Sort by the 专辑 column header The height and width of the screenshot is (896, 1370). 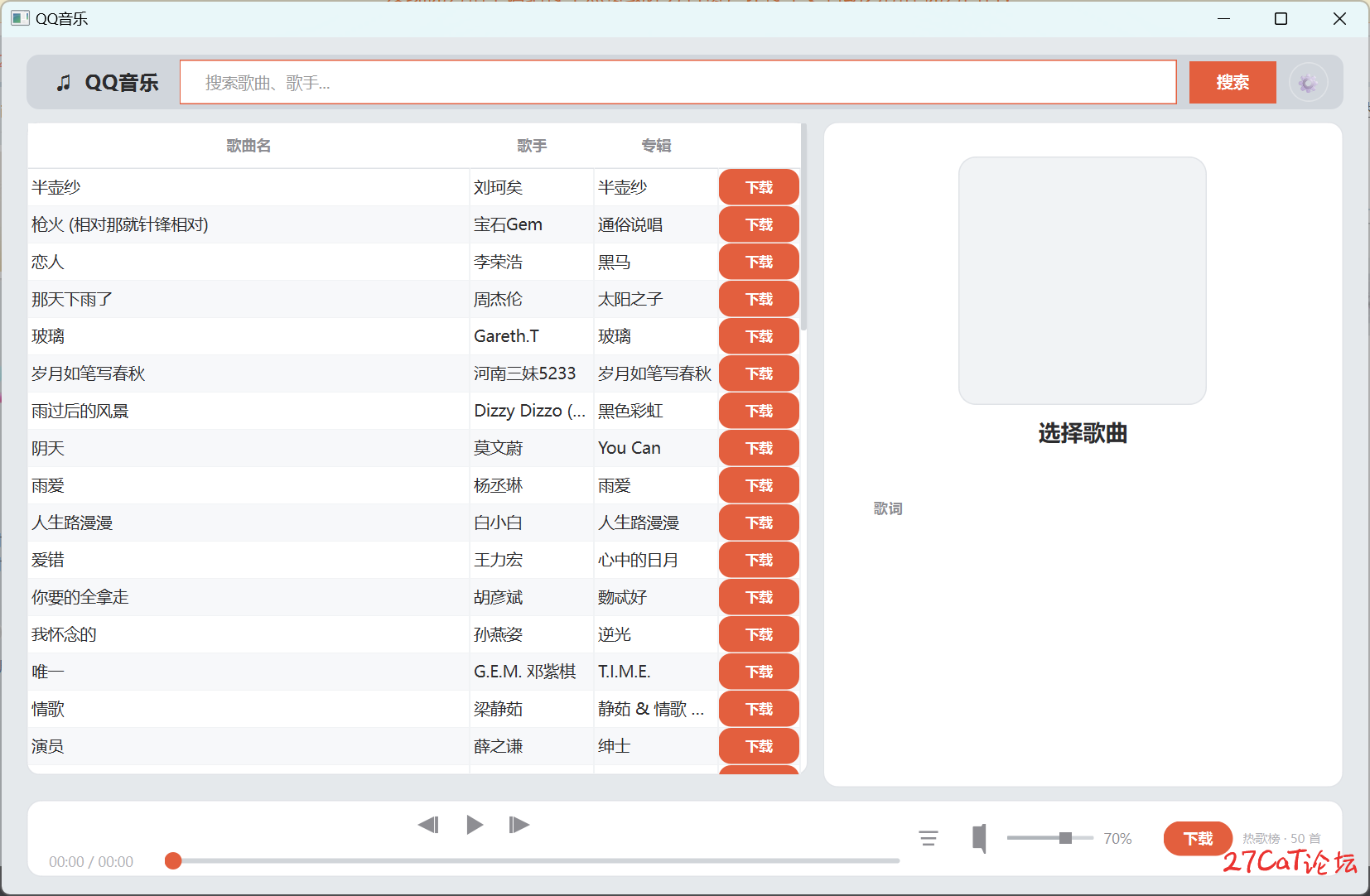pyautogui.click(x=656, y=146)
